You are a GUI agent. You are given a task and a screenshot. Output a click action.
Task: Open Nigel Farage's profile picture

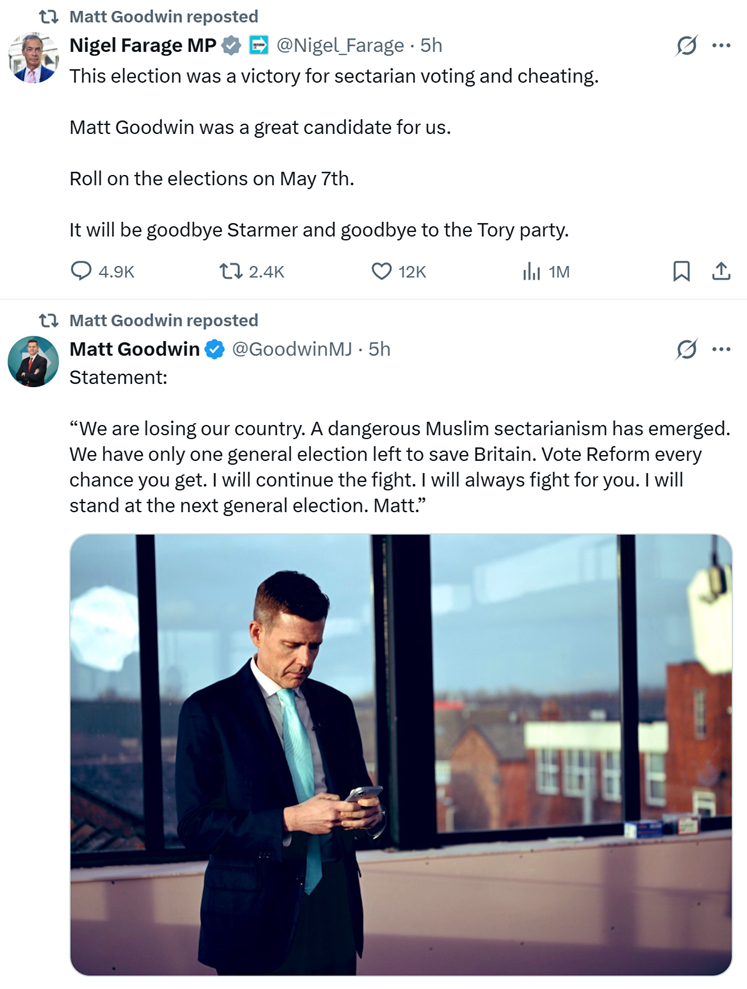[34, 58]
